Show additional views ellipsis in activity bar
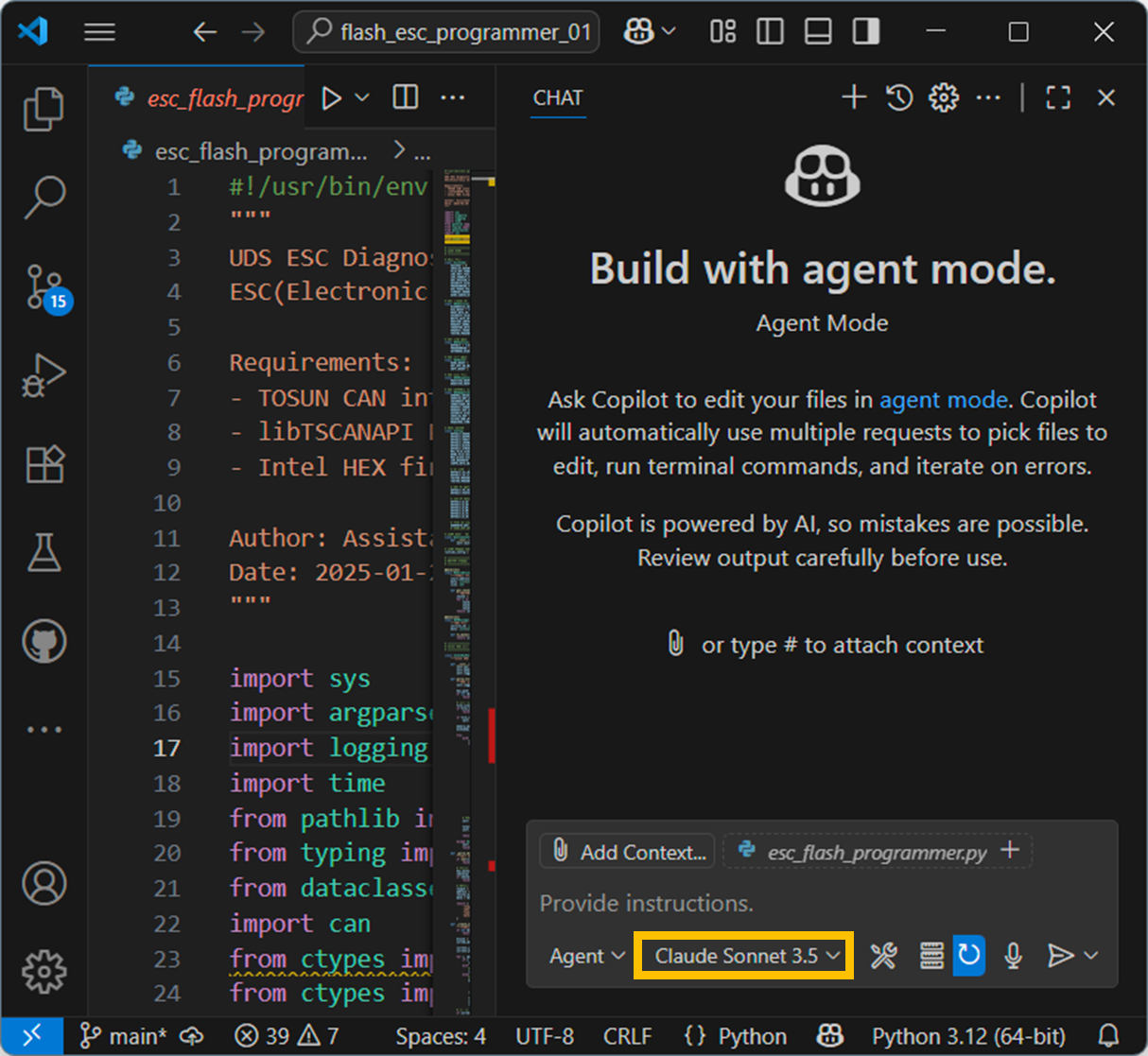Viewport: 1148px width, 1056px height. pos(43,729)
